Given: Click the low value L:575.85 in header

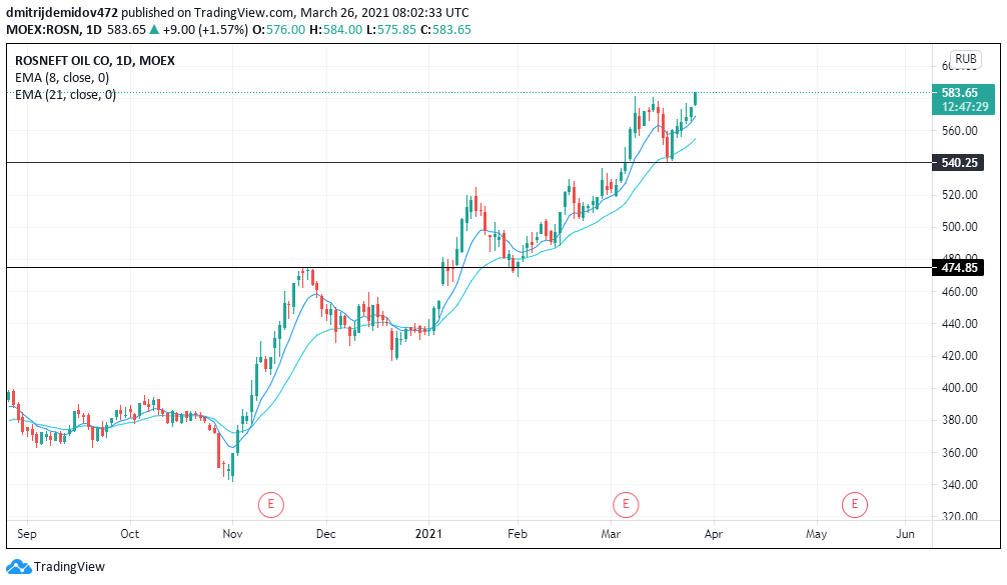Looking at the screenshot, I should pos(391,30).
